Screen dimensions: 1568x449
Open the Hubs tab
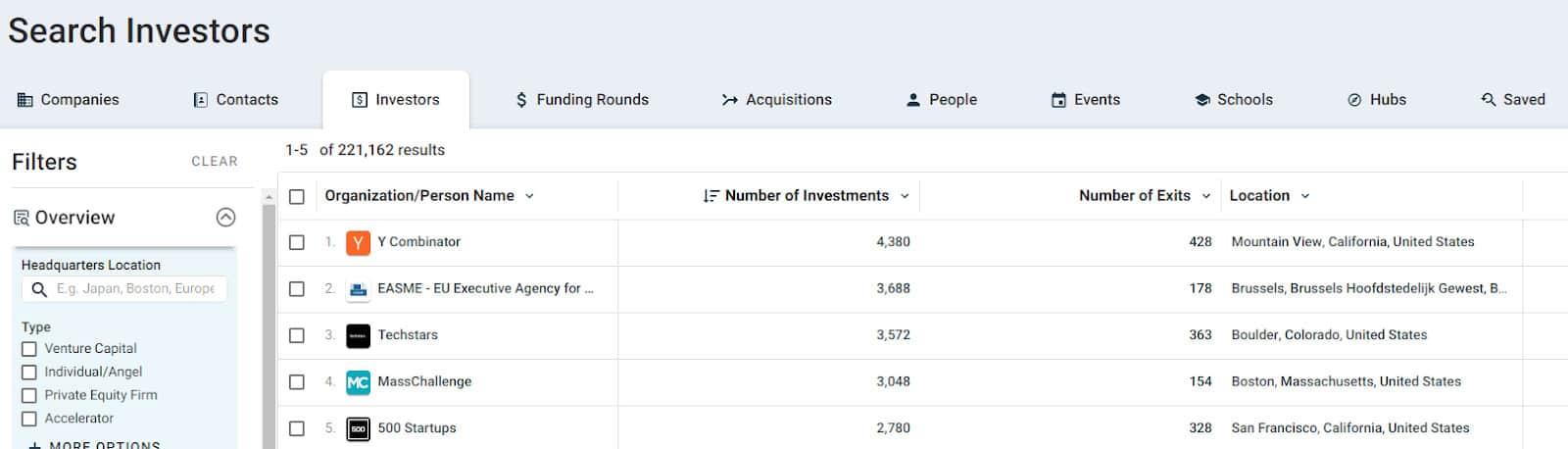pos(1377,99)
